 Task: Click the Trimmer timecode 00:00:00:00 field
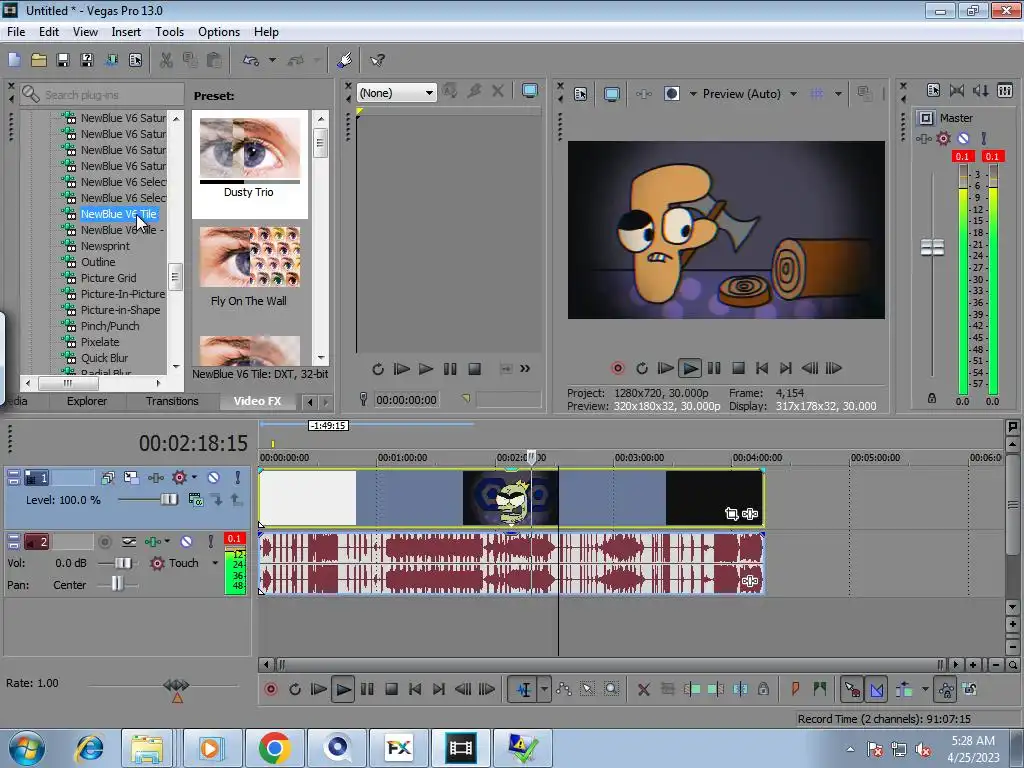pos(406,400)
